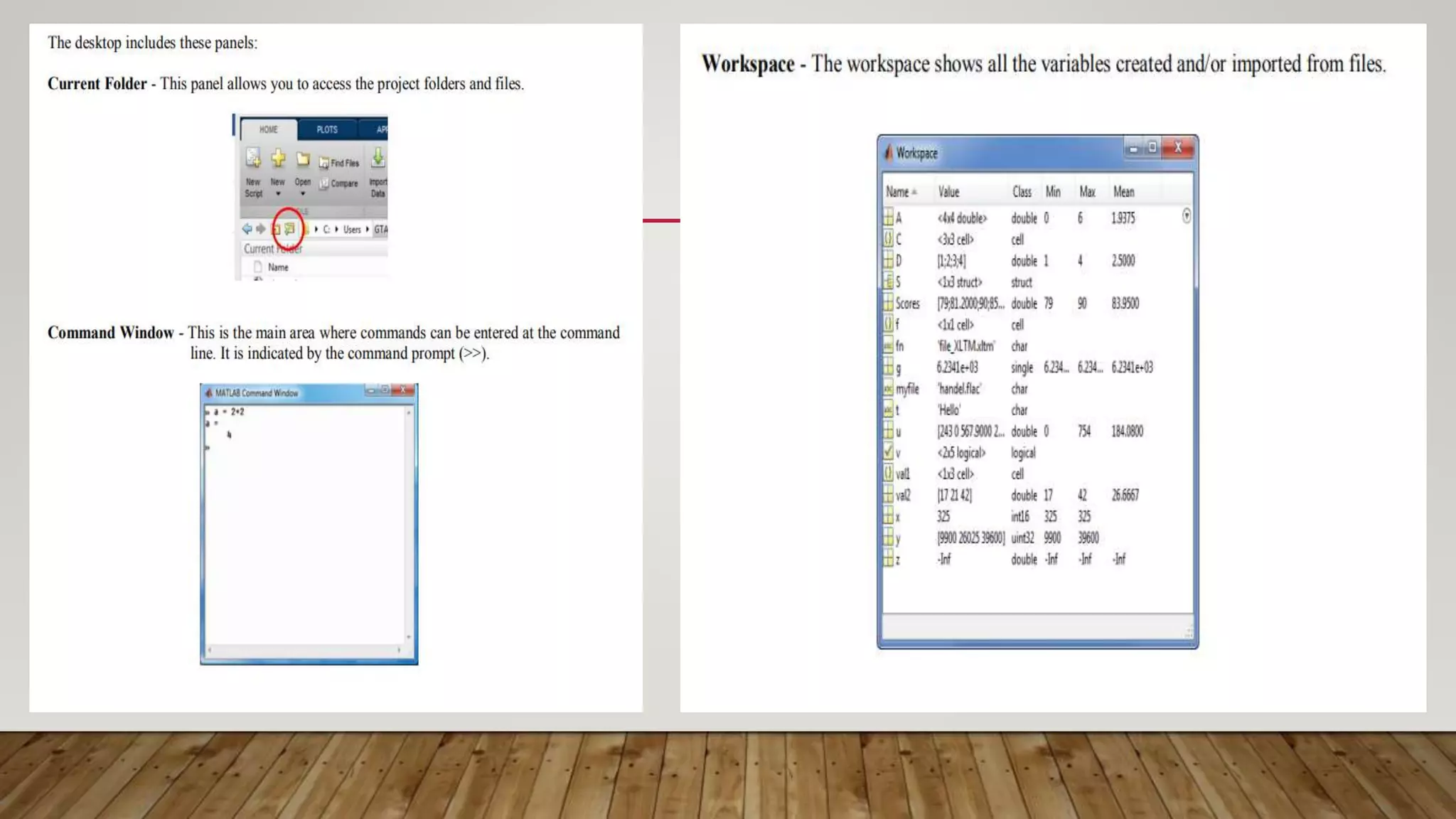Click the Compare files icon
The height and width of the screenshot is (819, 1456).
(324, 183)
